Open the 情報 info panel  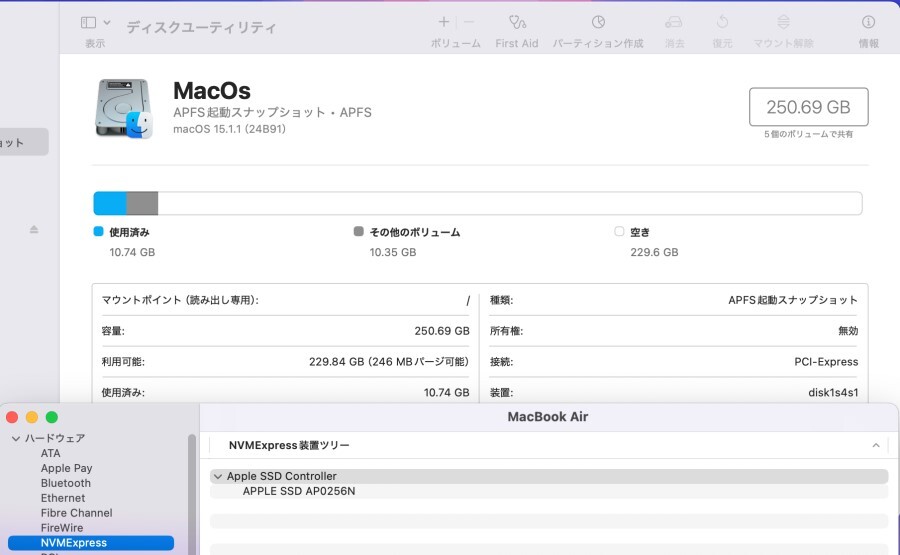[868, 22]
